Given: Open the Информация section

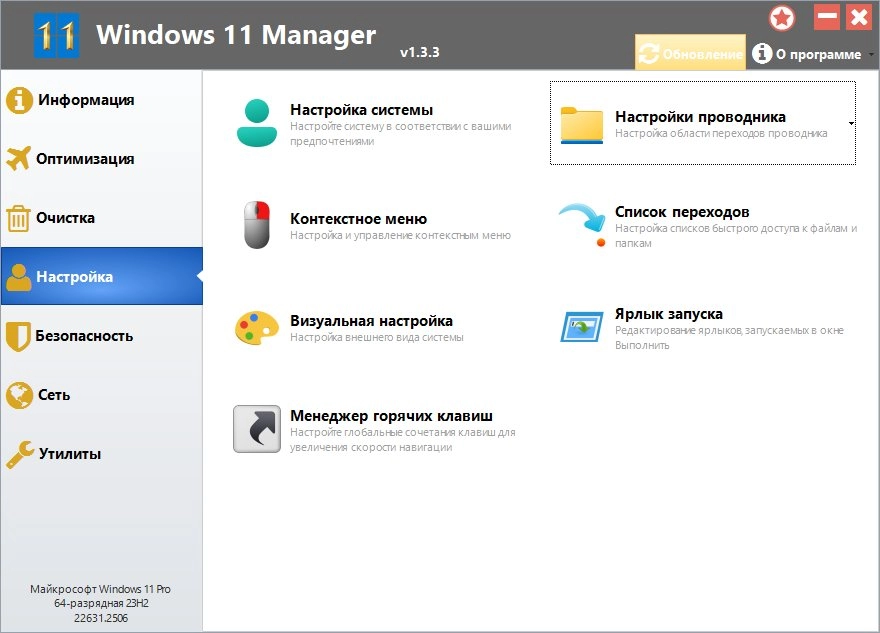Looking at the screenshot, I should (102, 100).
